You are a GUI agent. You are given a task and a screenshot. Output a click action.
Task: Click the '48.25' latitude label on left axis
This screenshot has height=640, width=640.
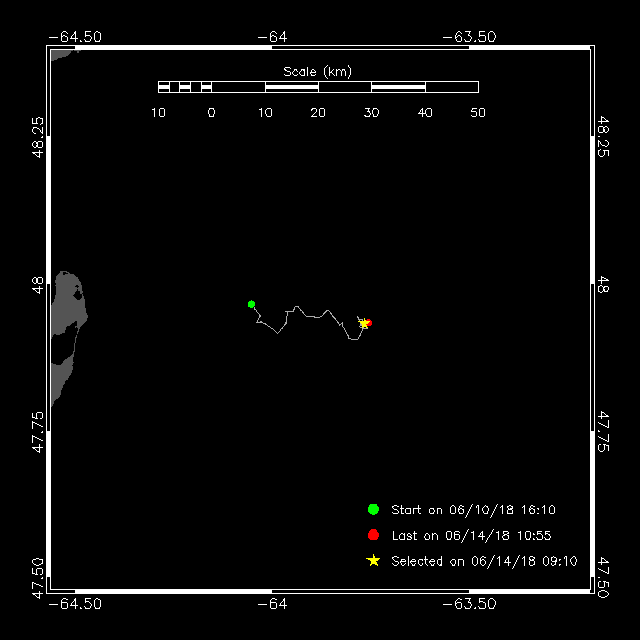pos(37,138)
